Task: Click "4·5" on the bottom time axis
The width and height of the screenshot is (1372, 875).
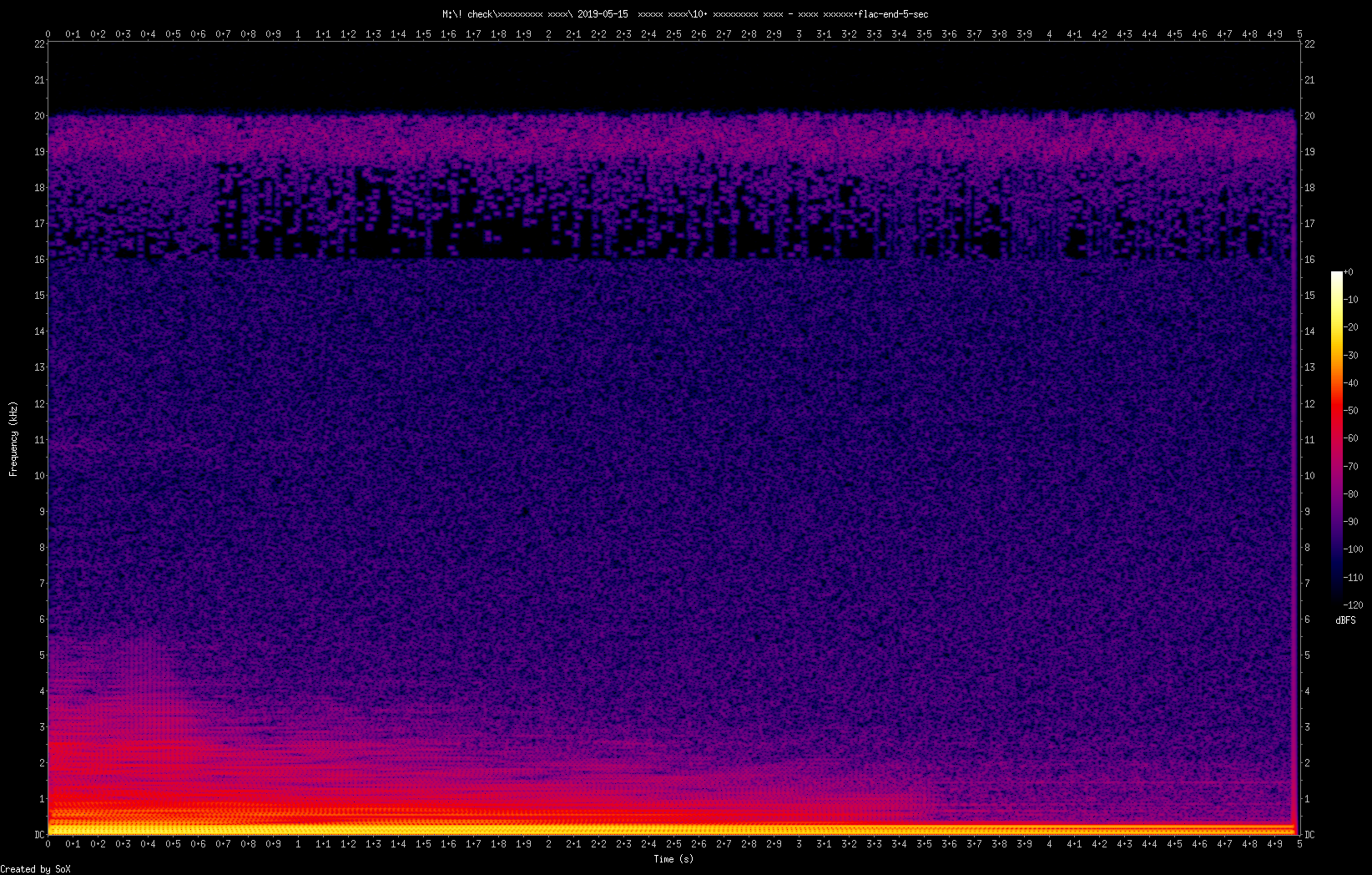Action: (x=1174, y=844)
